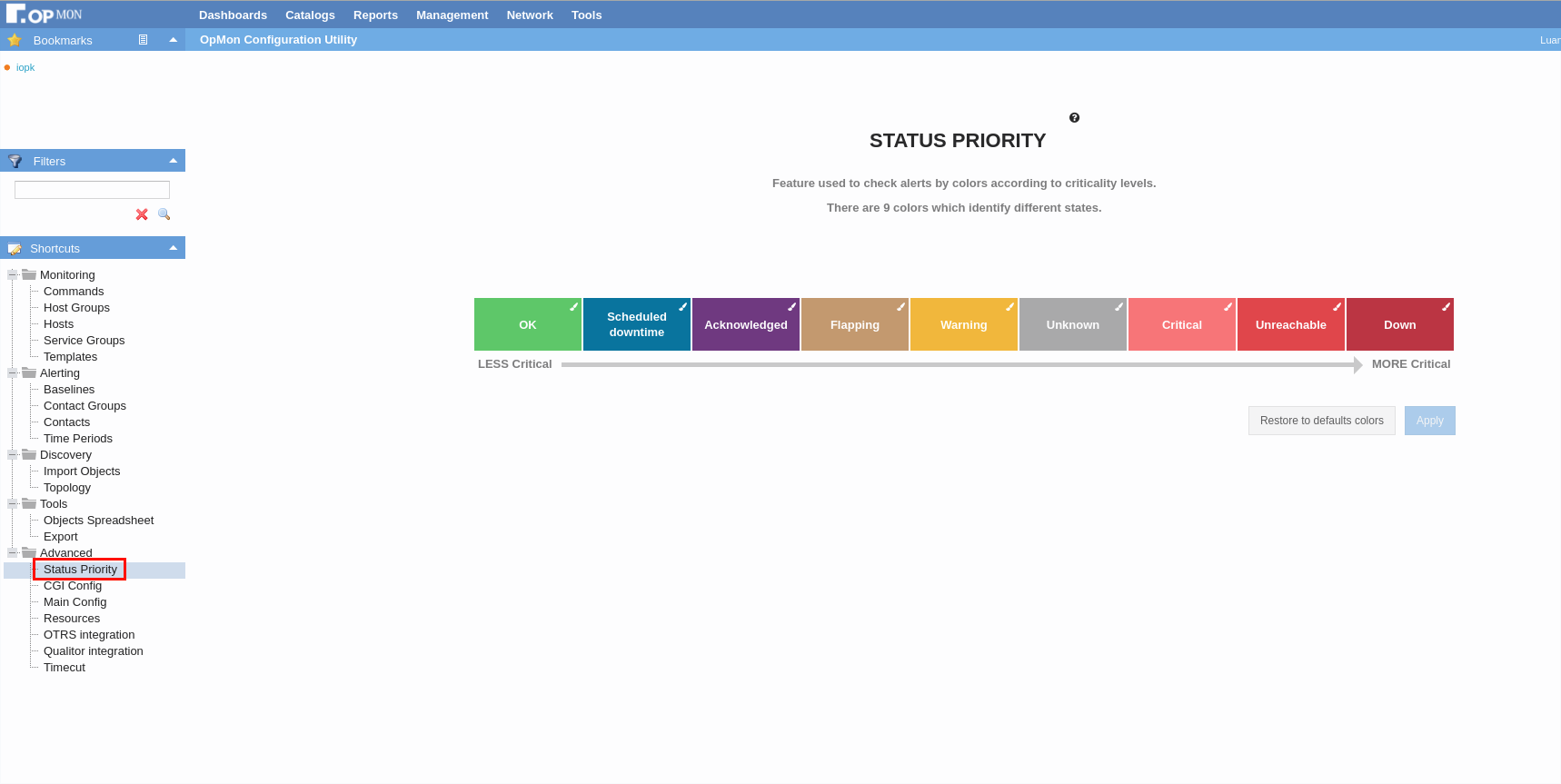
Task: Collapse the Bookmarks panel
Action: pyautogui.click(x=173, y=40)
